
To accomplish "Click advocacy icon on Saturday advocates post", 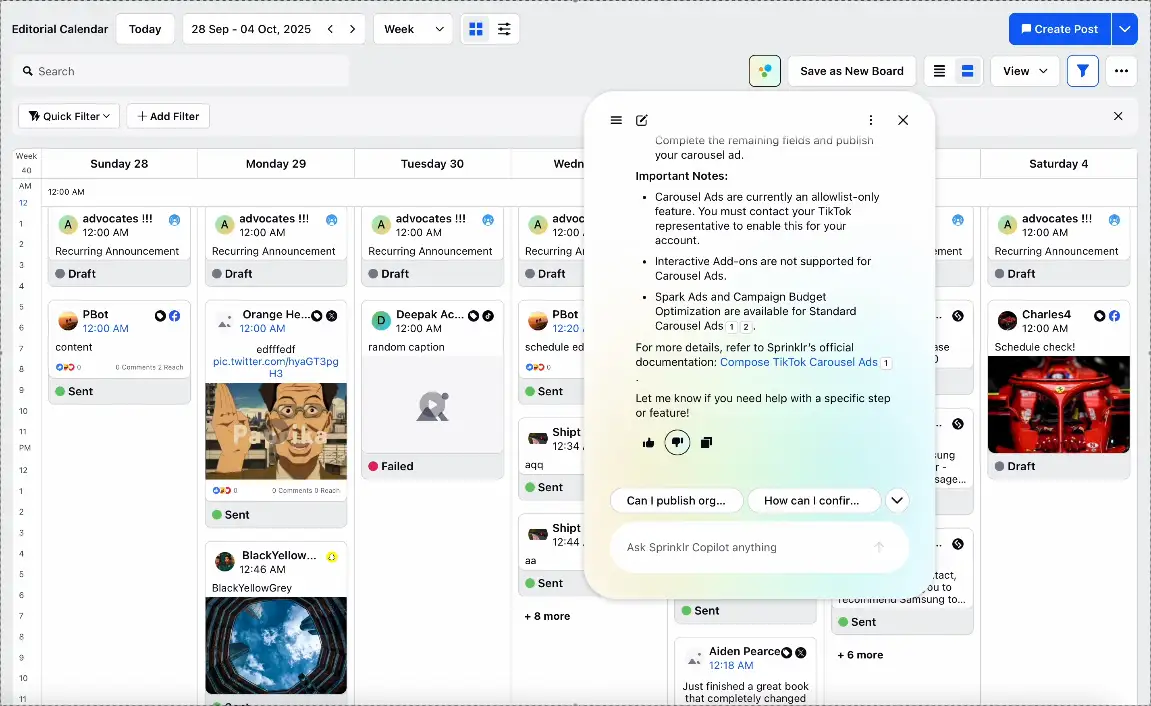I will coord(1114,219).
